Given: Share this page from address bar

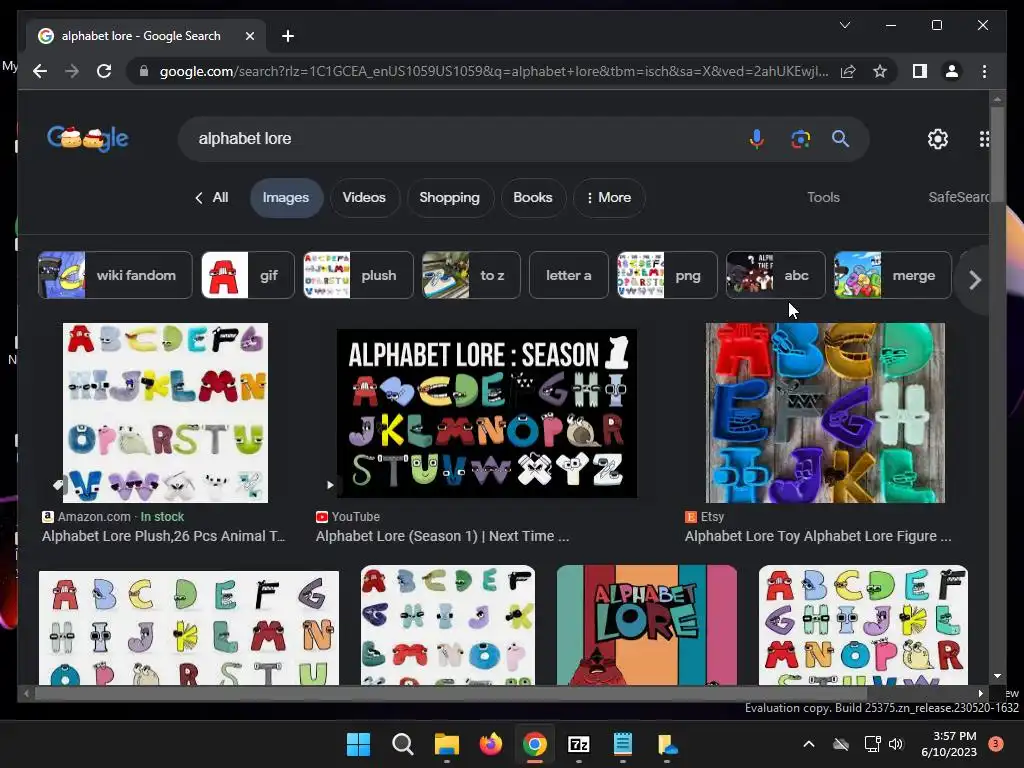Looking at the screenshot, I should (848, 71).
